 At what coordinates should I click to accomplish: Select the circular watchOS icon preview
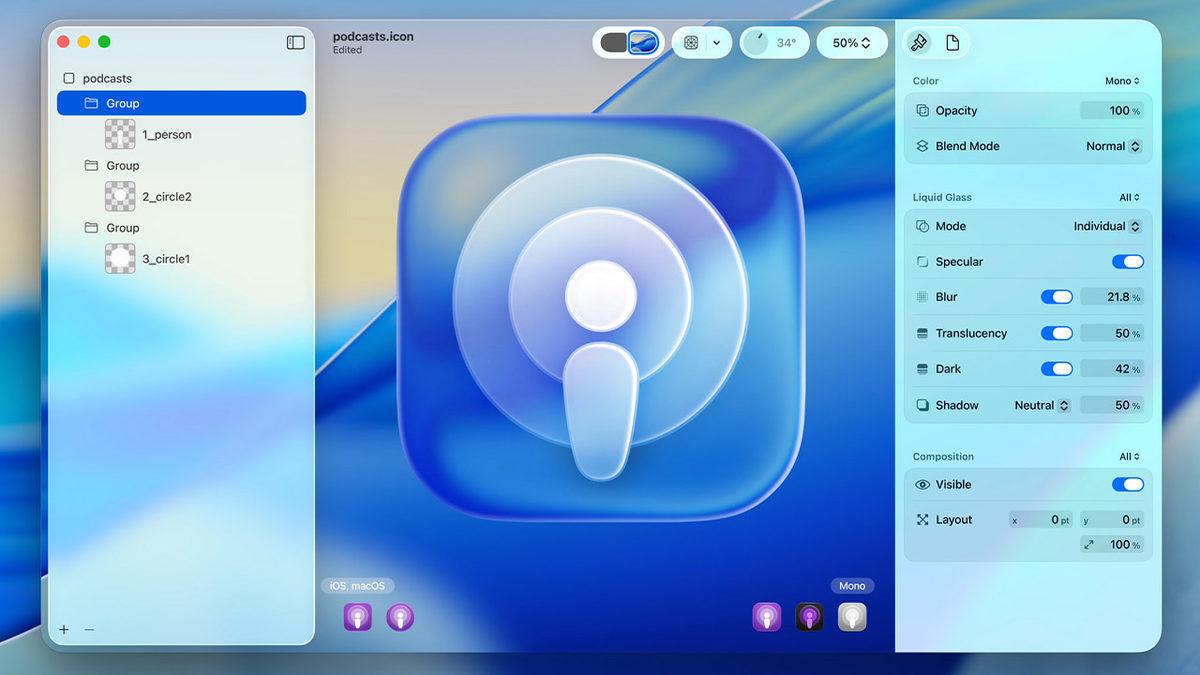(400, 617)
